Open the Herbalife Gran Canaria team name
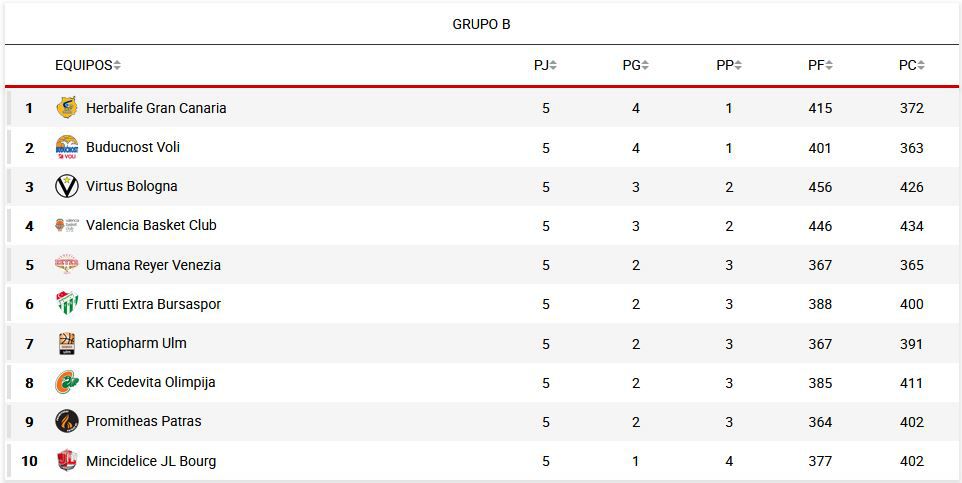The width and height of the screenshot is (962, 483). tap(156, 108)
